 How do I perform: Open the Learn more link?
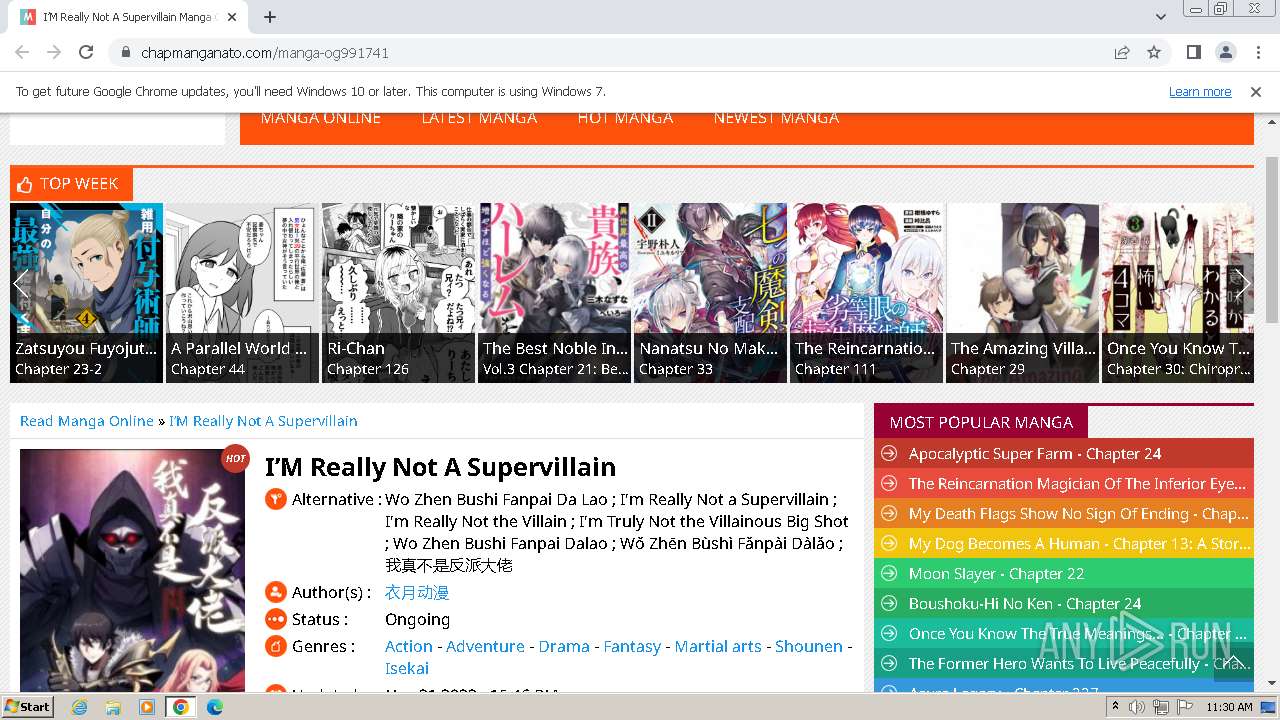point(1200,91)
